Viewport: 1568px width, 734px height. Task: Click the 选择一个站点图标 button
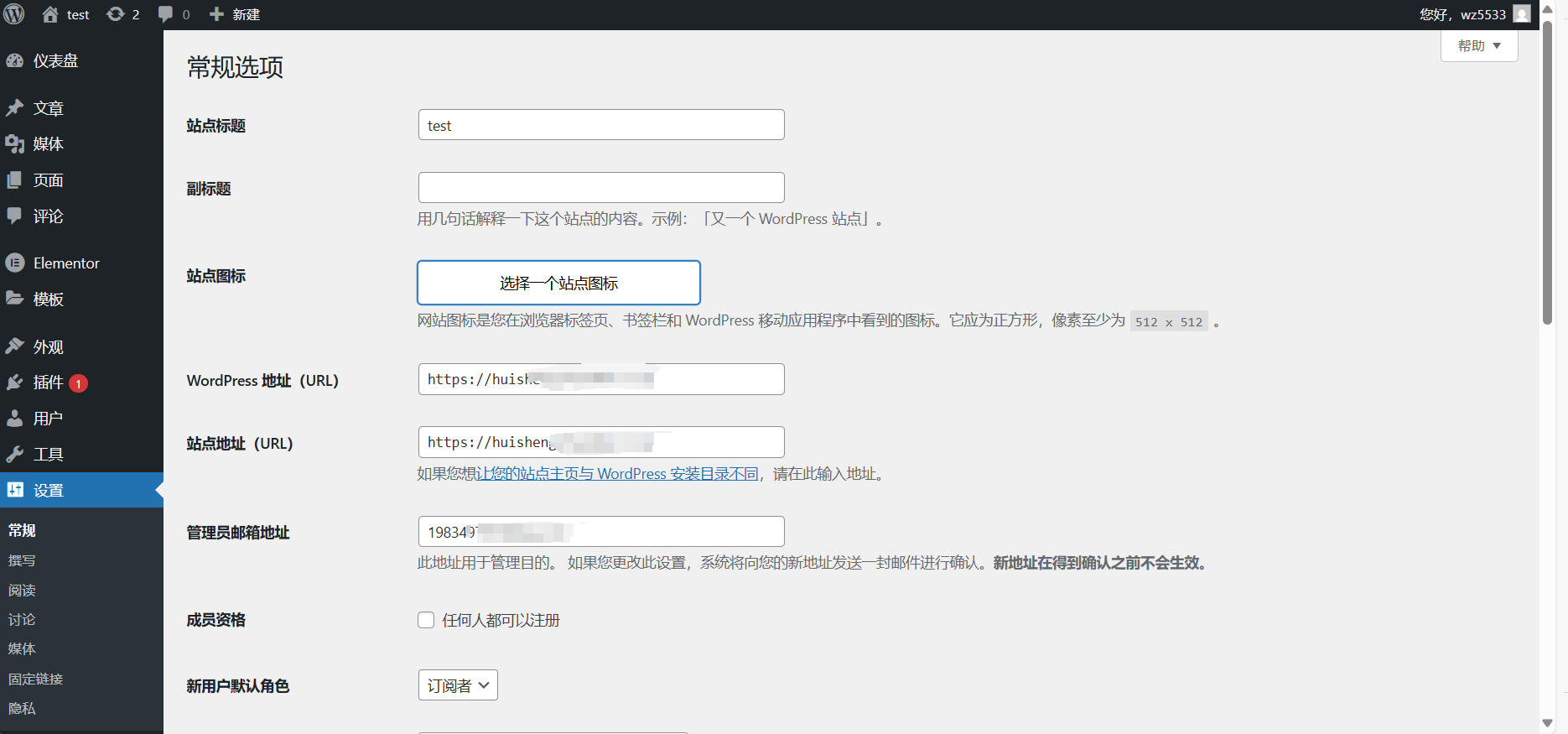(x=558, y=283)
